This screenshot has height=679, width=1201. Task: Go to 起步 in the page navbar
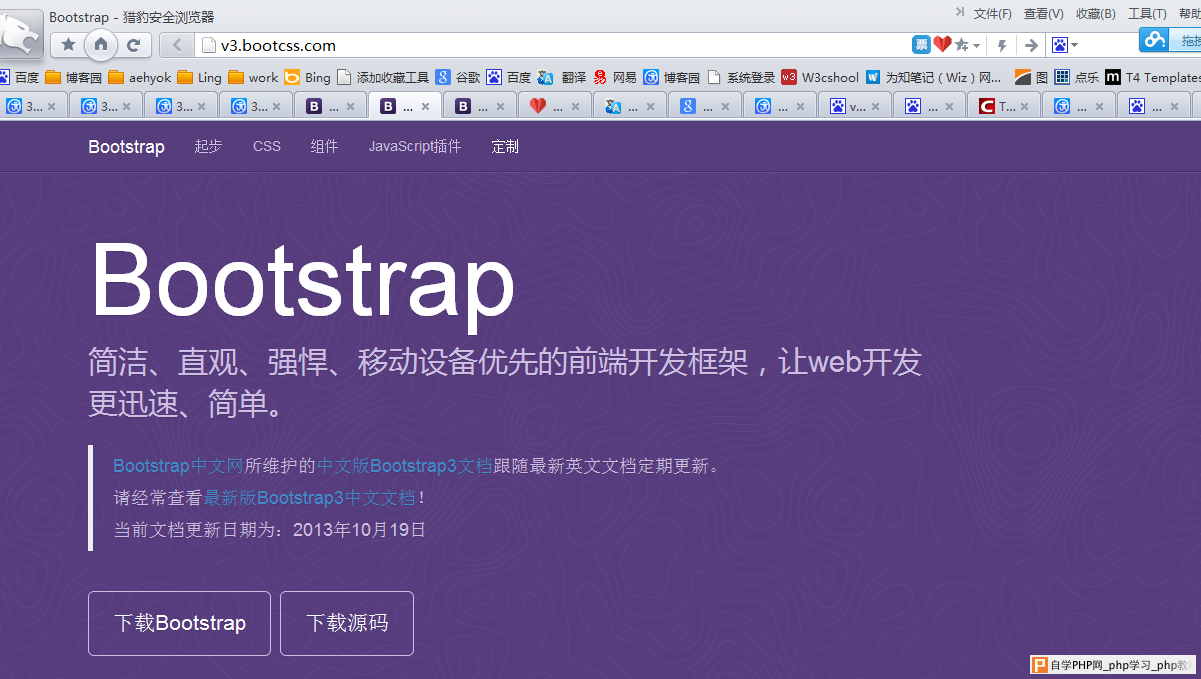[208, 147]
